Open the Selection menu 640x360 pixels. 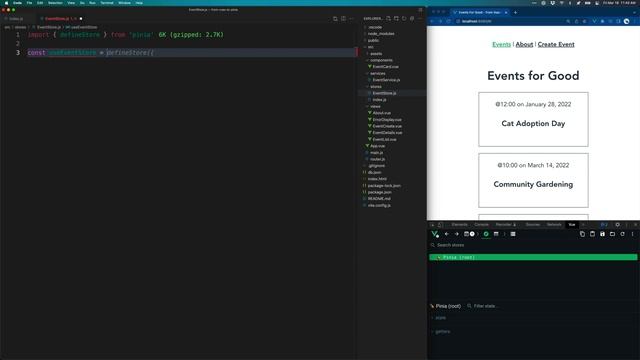pyautogui.click(x=55, y=3)
